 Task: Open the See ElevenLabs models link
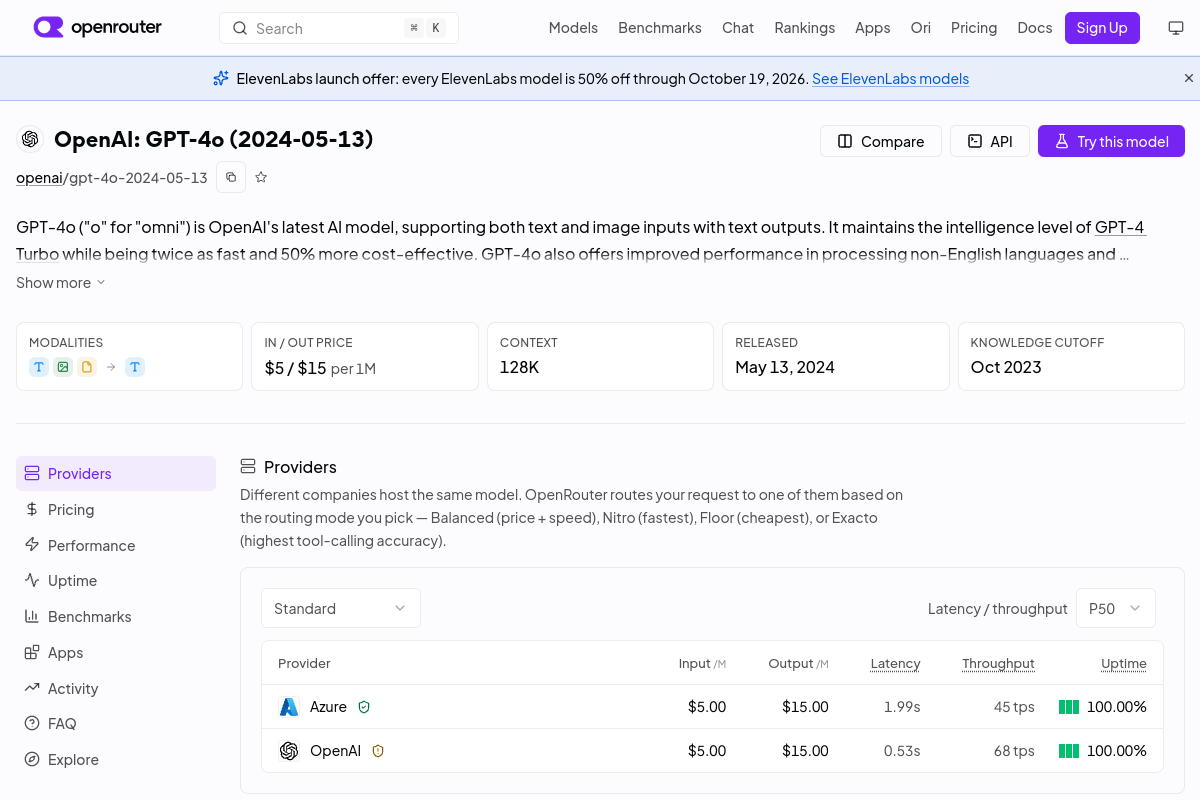click(890, 79)
